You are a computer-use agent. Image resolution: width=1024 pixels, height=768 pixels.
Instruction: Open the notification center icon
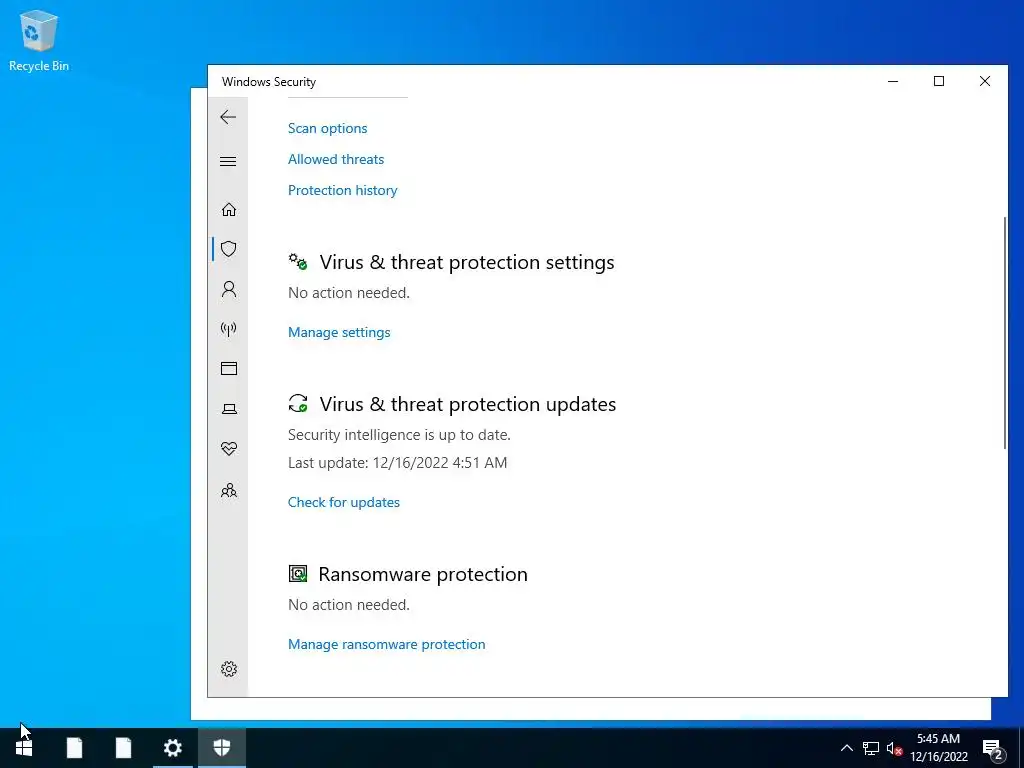click(x=993, y=748)
